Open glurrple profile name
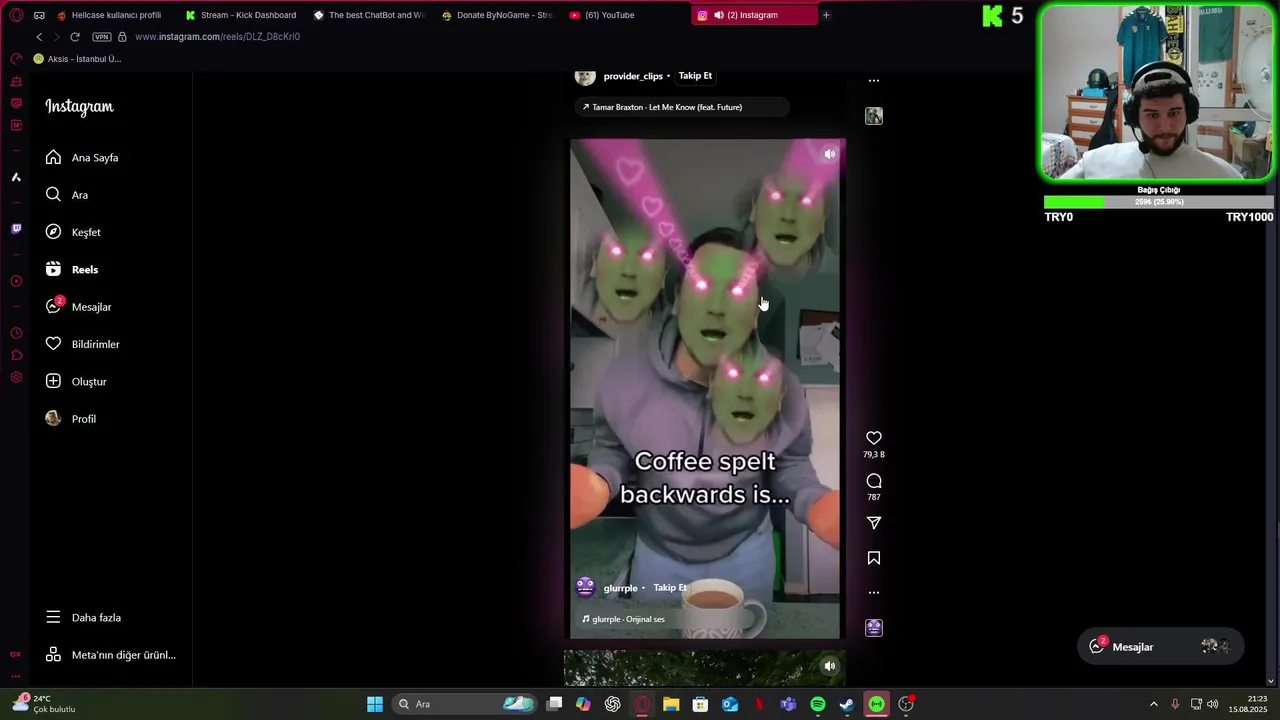The width and height of the screenshot is (1280, 720). tap(620, 588)
